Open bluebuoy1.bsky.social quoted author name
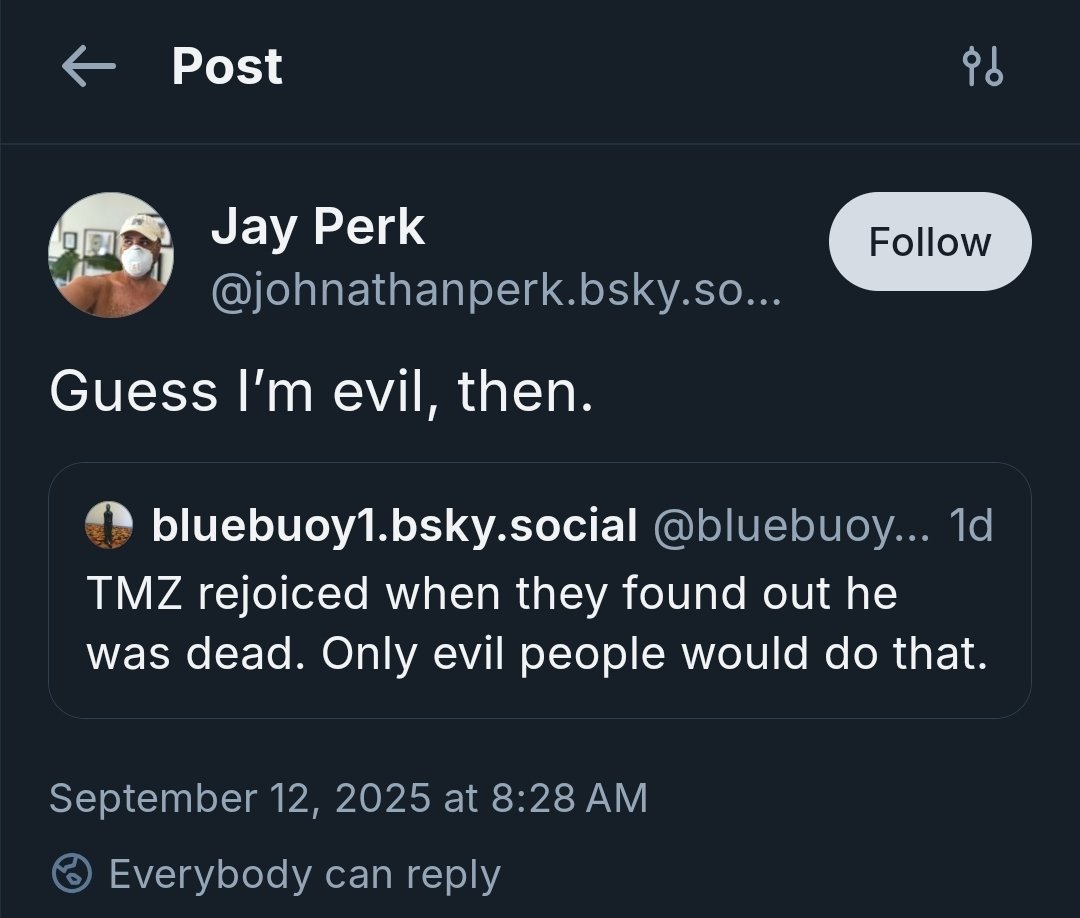The height and width of the screenshot is (918, 1080). (x=394, y=525)
